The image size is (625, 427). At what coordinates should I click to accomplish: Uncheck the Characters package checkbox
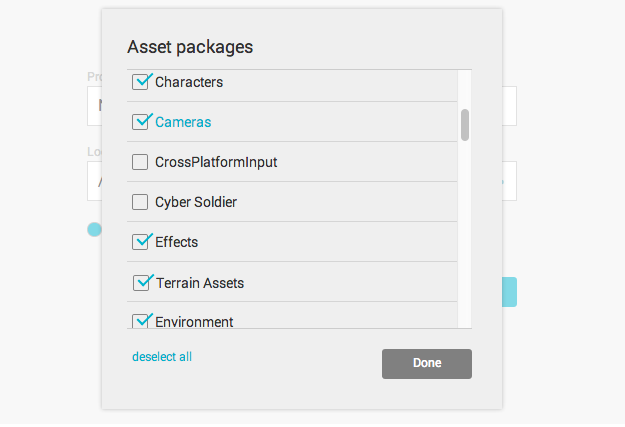click(141, 82)
